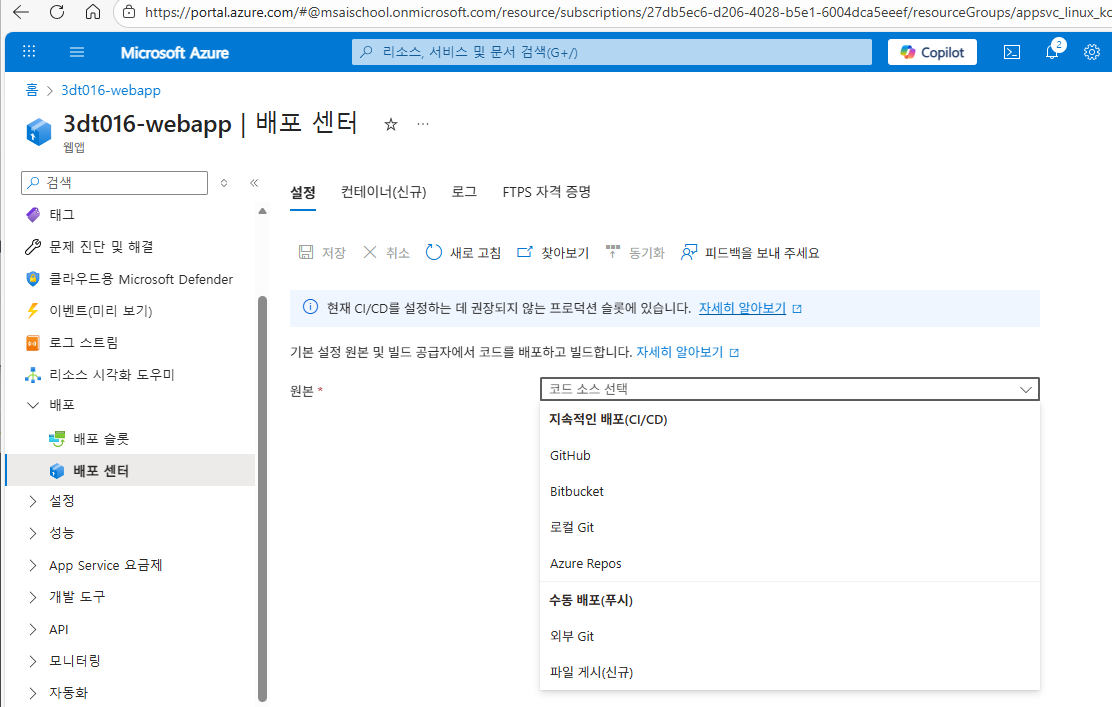Screen dimensions: 1112x707
Task: Click the 저장 save toolbar button
Action: click(322, 252)
